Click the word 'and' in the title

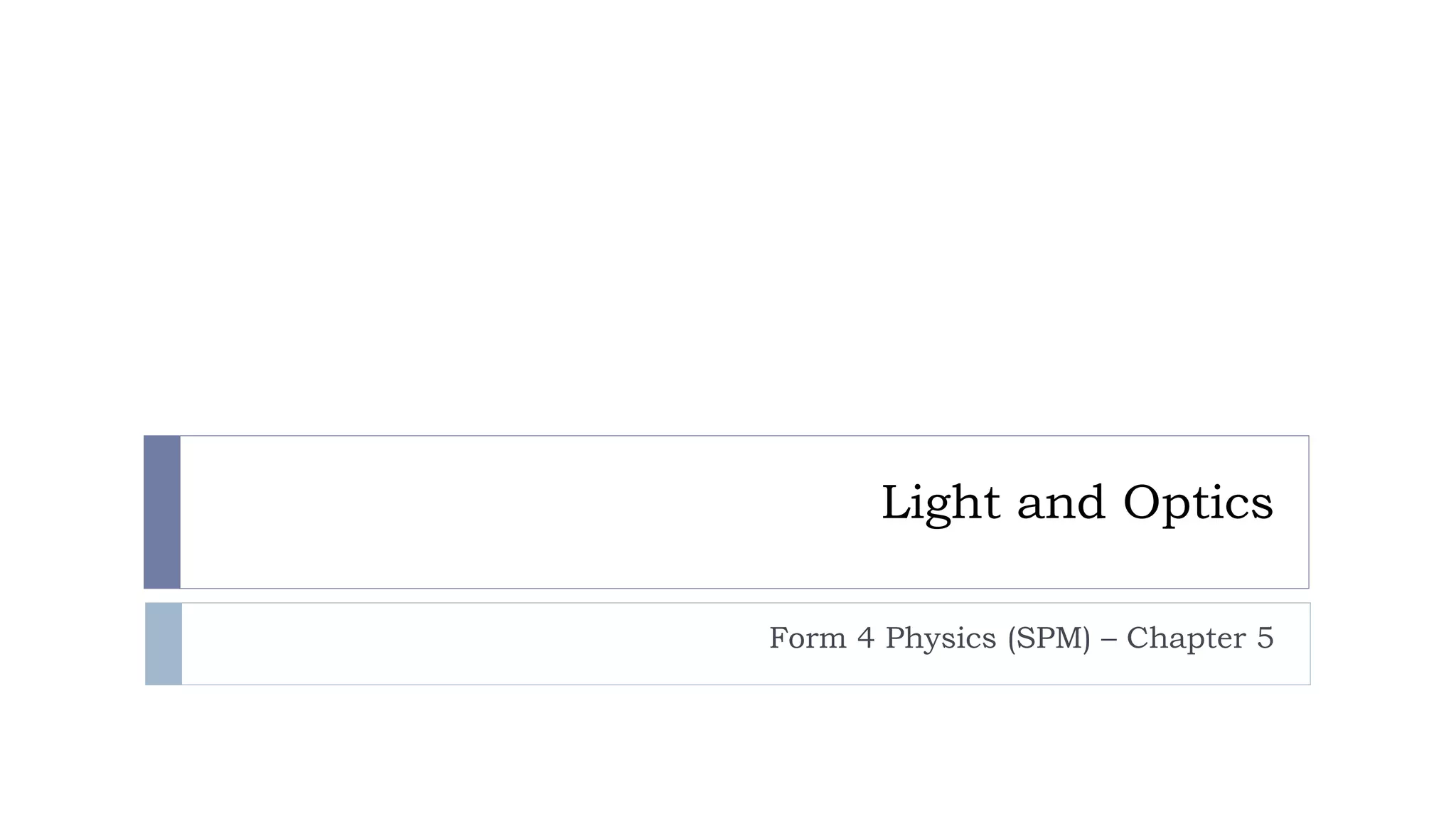click(x=1061, y=503)
